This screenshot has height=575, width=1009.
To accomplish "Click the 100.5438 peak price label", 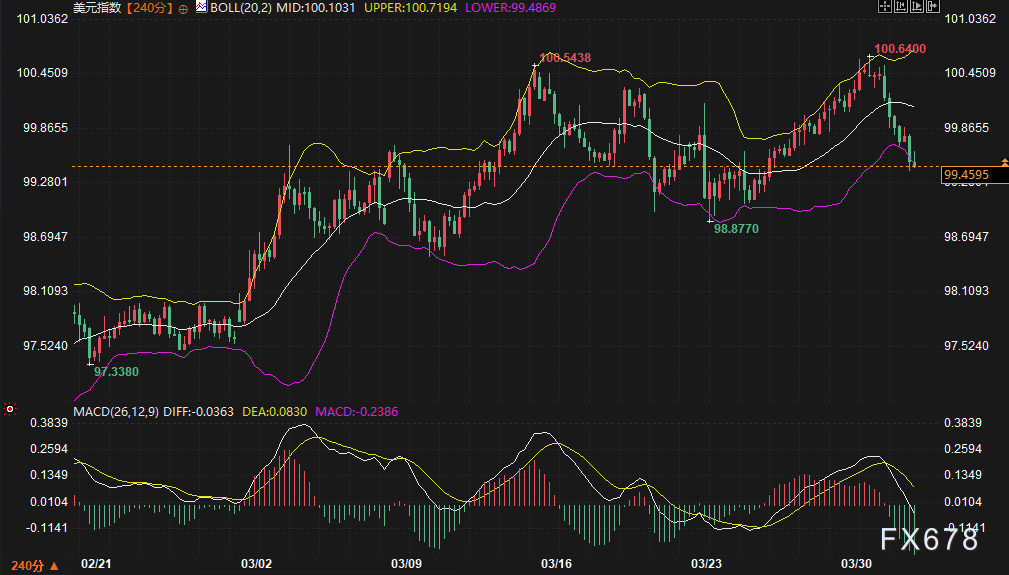I will (565, 58).
